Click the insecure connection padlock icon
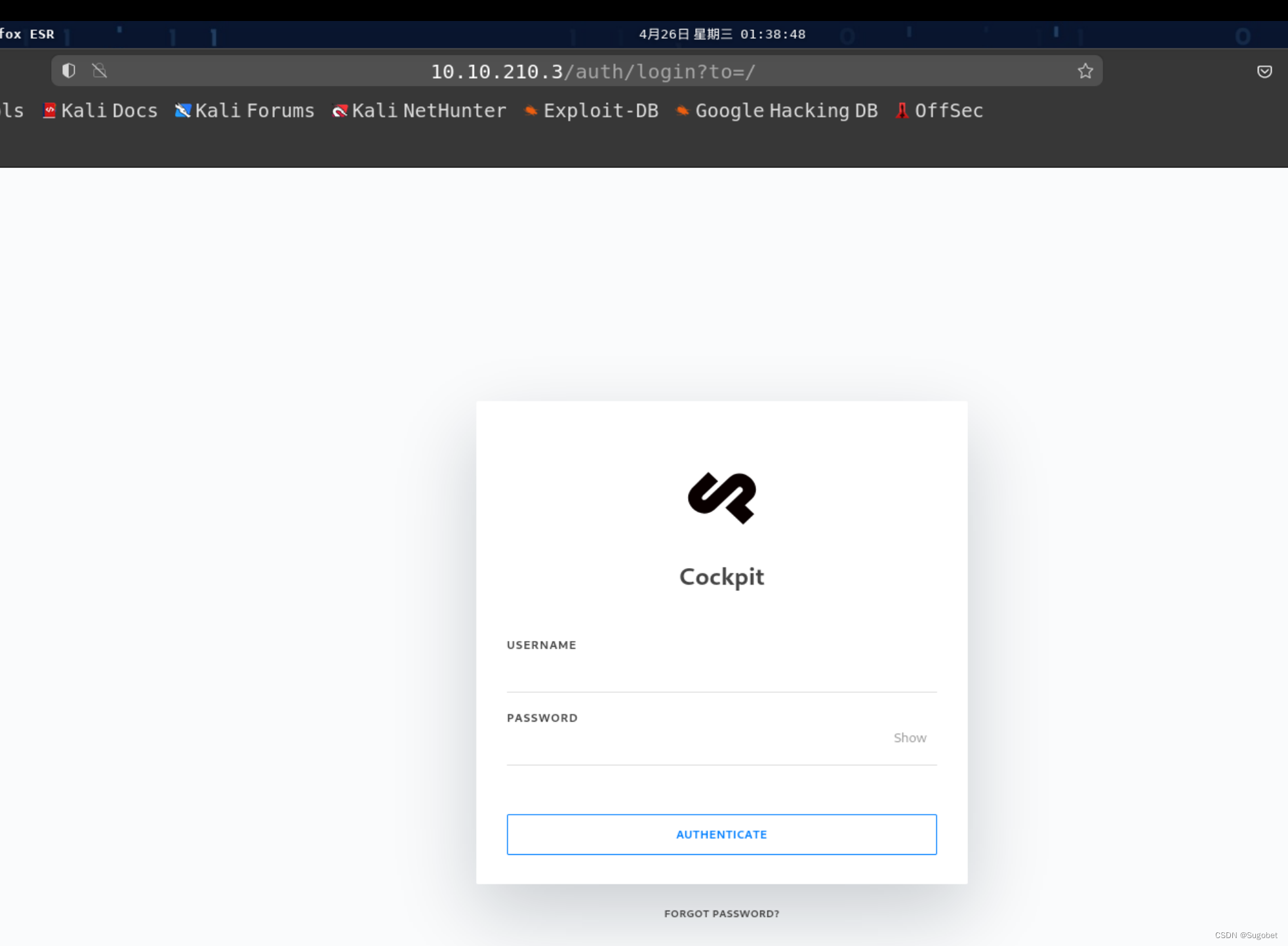The width and height of the screenshot is (1288, 946). pos(100,71)
